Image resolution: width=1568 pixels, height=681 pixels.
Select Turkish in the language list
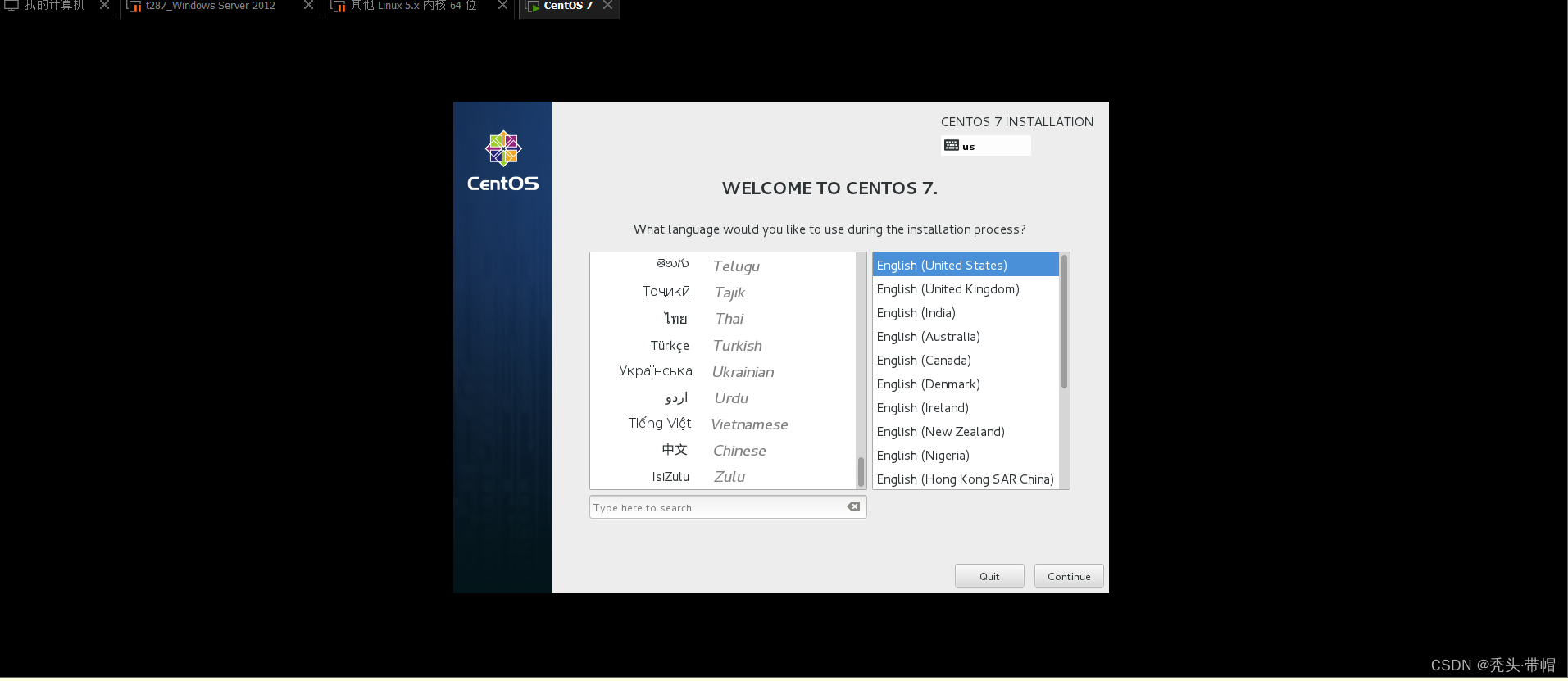click(x=723, y=345)
